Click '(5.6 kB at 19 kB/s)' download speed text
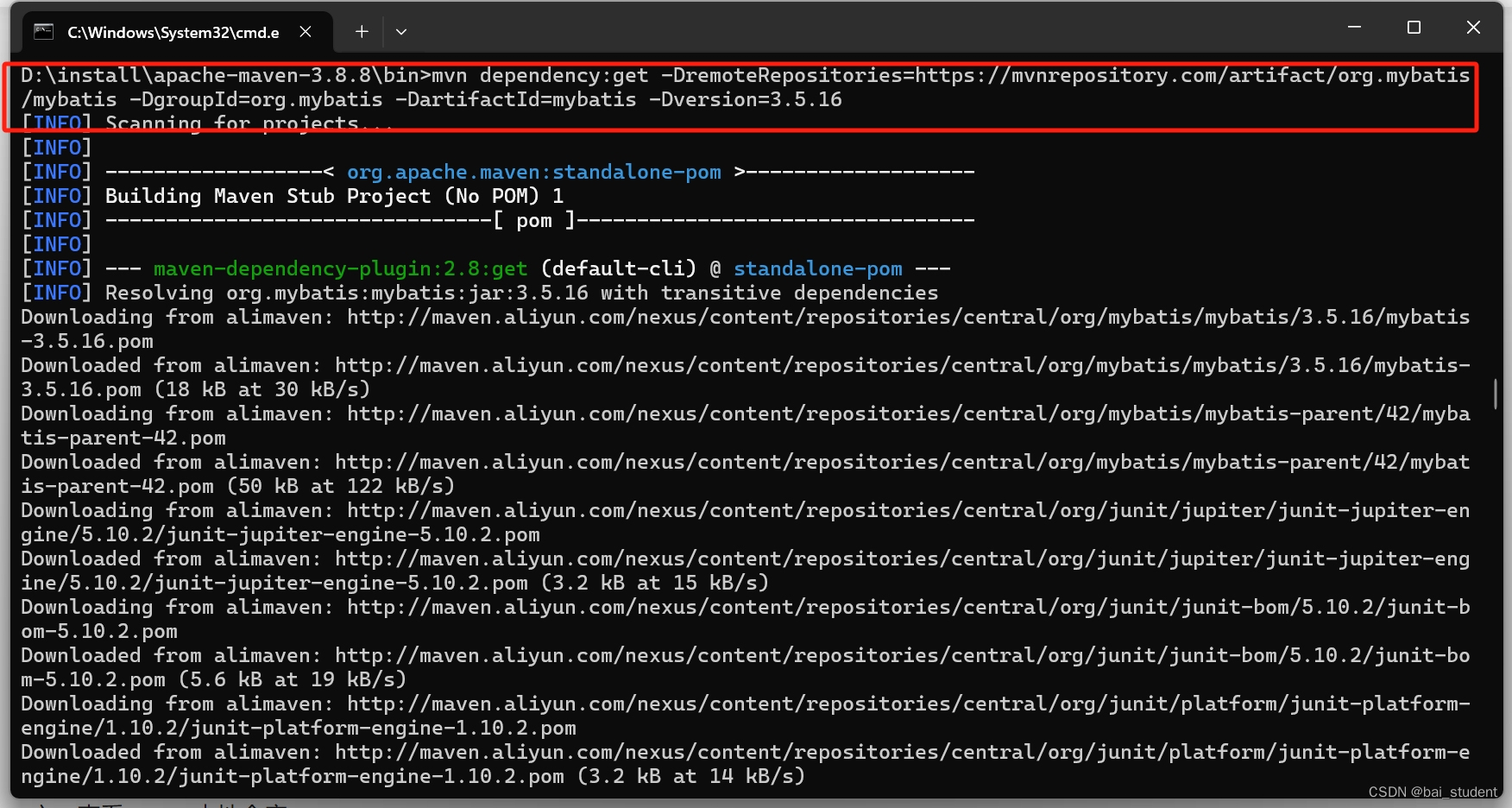Image resolution: width=1512 pixels, height=808 pixels. (293, 679)
